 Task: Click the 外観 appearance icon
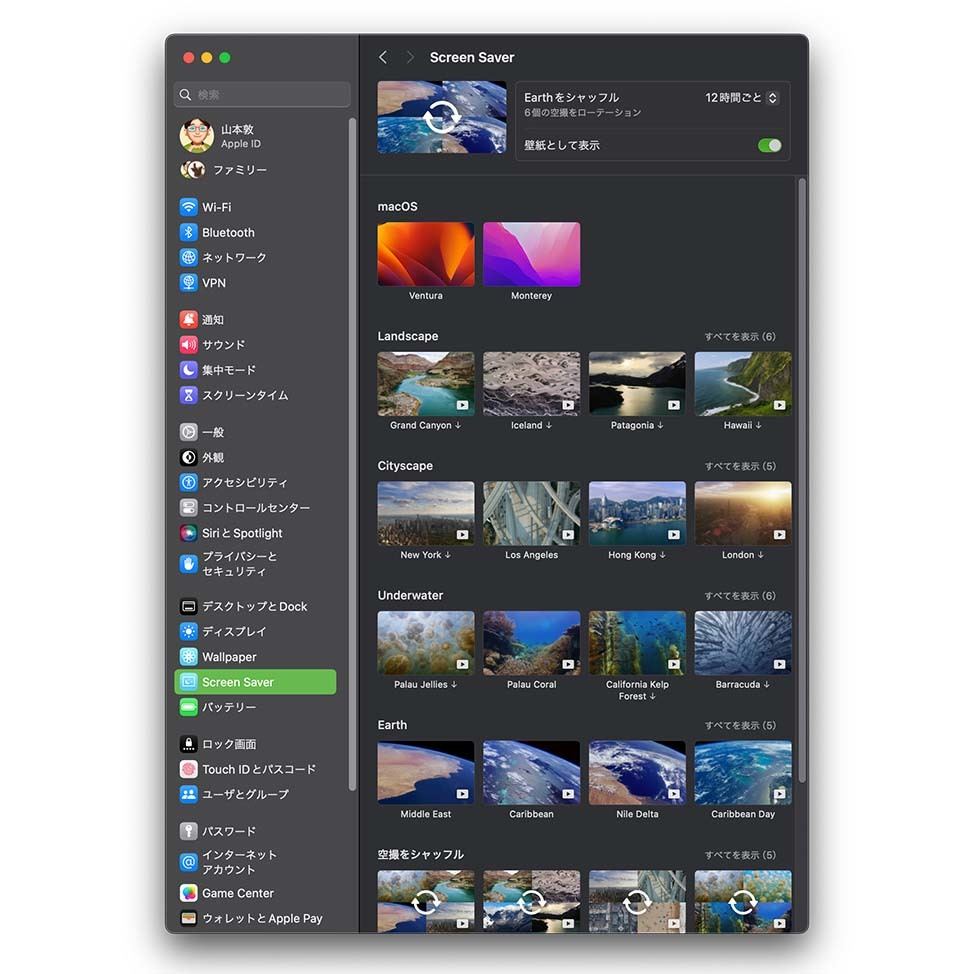(x=188, y=457)
